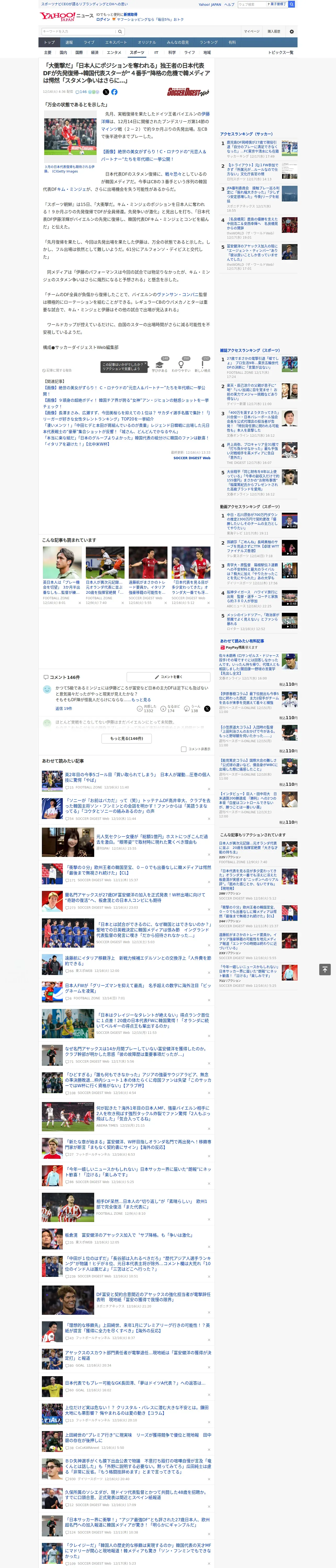Click the ウェブ検索 input field
This screenshot has height=1568, width=336.
(251, 4)
